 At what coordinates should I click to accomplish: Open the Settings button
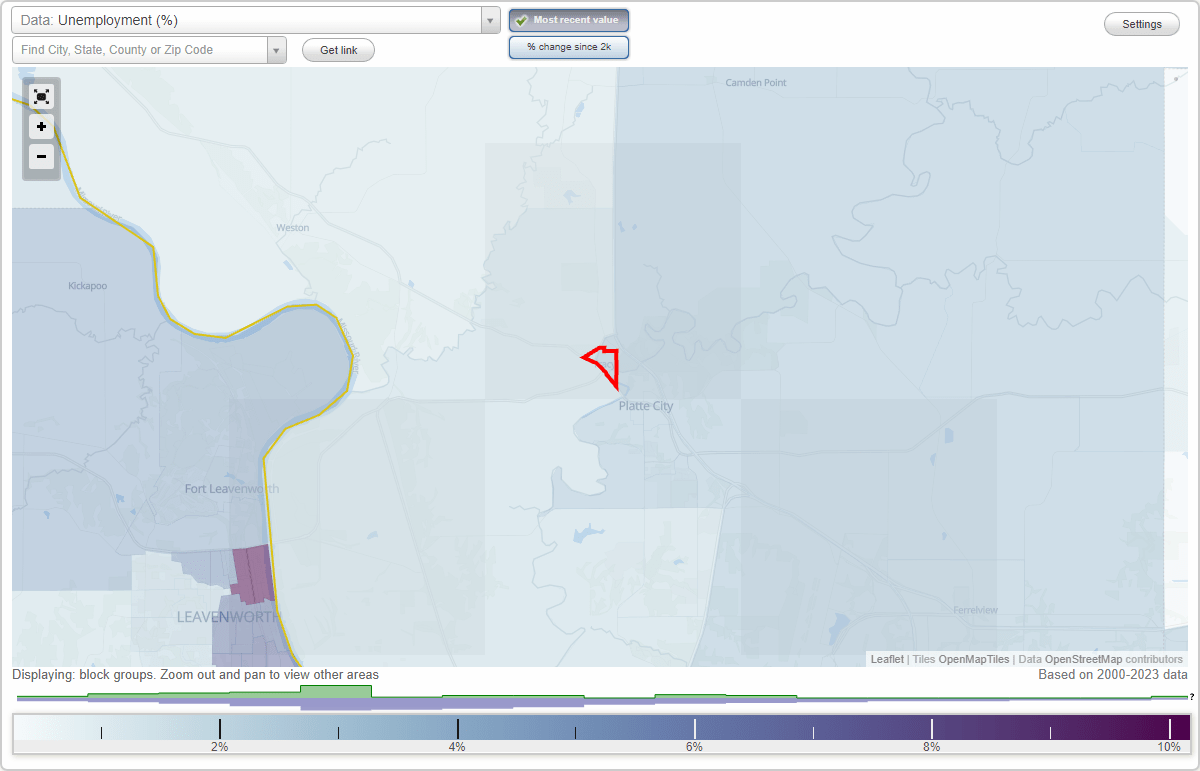coord(1142,25)
